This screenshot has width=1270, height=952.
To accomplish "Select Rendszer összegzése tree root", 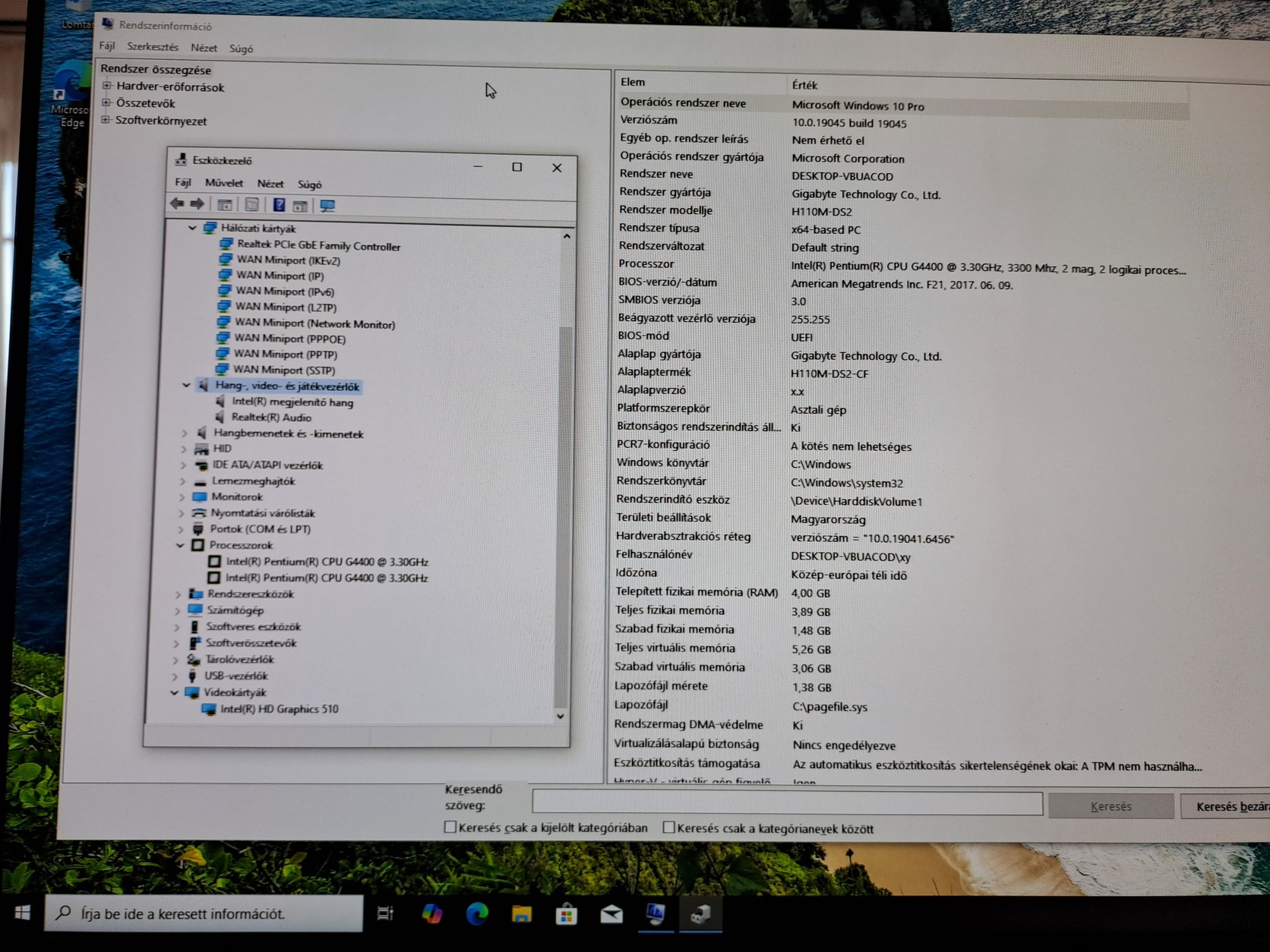I will pos(156,69).
